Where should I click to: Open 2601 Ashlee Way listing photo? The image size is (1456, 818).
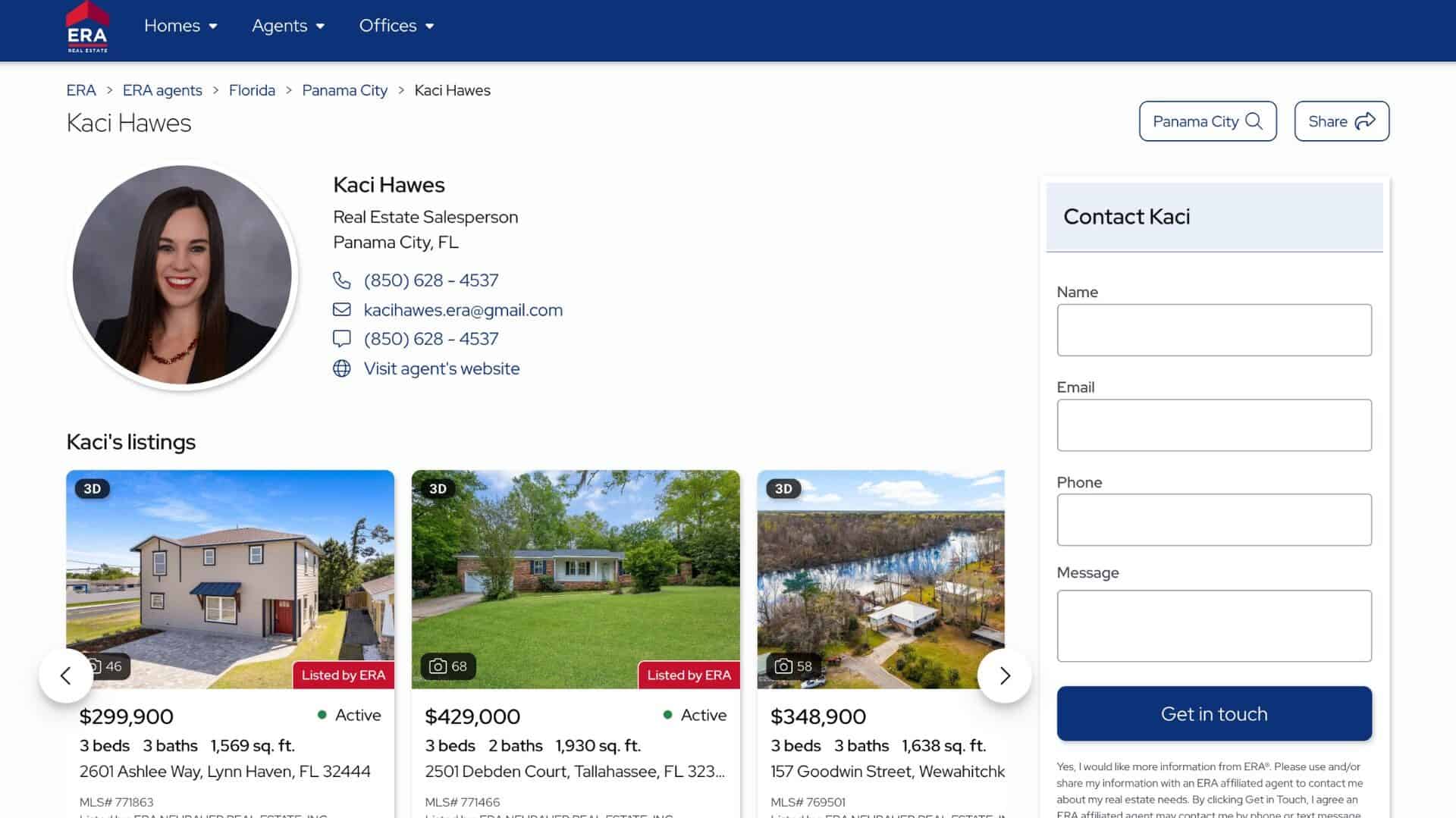[x=230, y=579]
